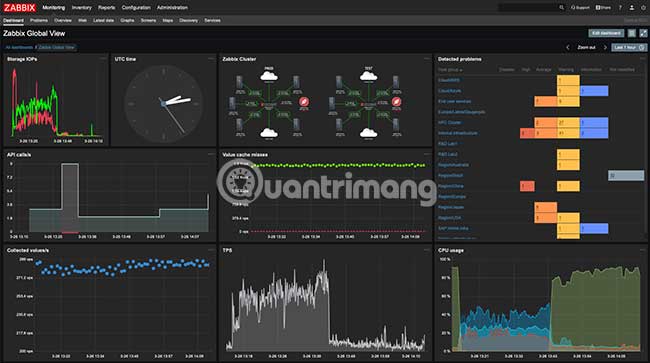
Task: Click the TEST cloud icon in cluster map
Action: [x=369, y=75]
